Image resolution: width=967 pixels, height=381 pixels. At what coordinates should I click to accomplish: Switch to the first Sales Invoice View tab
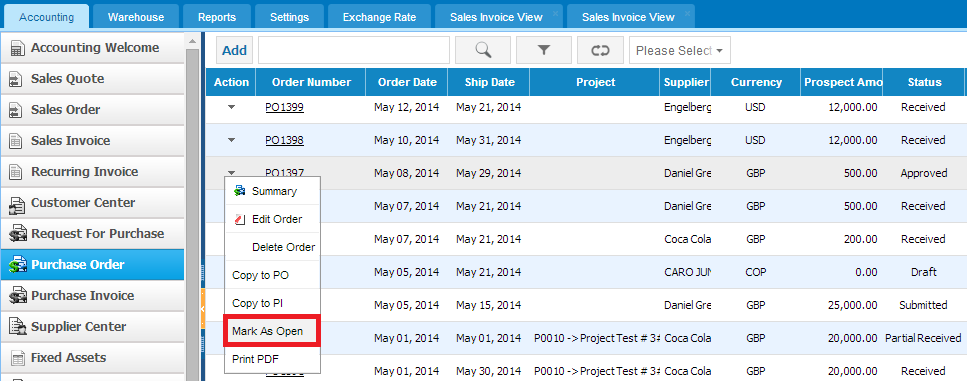(x=496, y=17)
